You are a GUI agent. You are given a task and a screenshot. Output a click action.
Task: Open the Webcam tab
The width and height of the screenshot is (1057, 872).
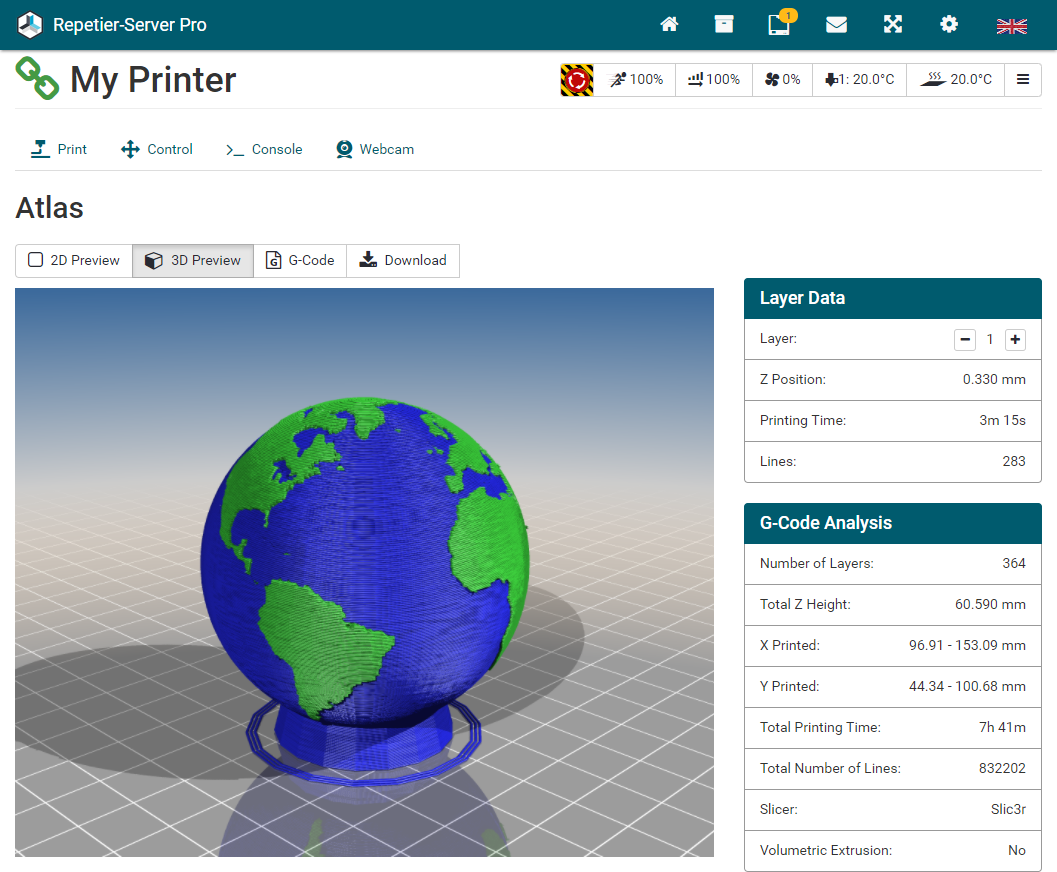(375, 150)
